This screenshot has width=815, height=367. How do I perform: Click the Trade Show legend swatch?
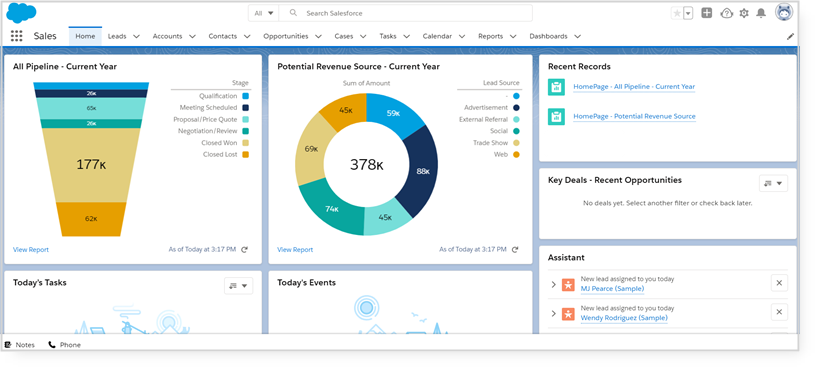pos(516,143)
